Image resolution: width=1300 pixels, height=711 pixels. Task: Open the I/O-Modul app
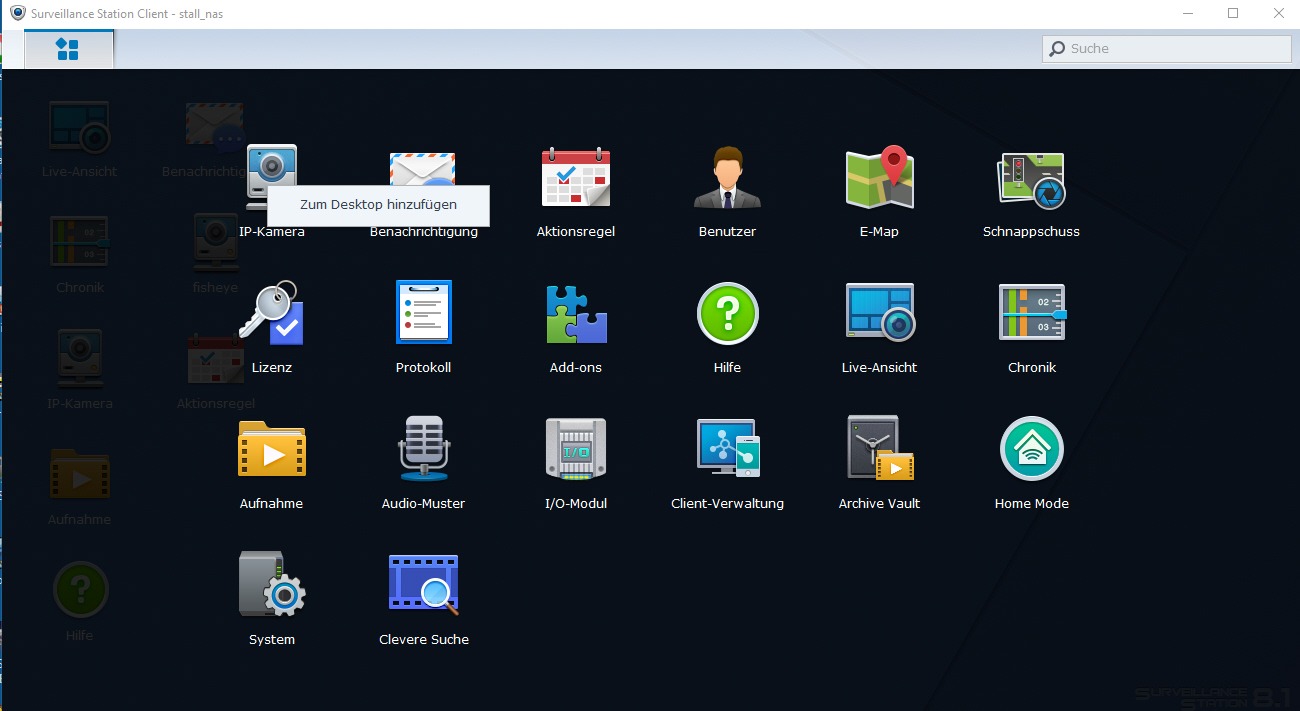coord(576,449)
